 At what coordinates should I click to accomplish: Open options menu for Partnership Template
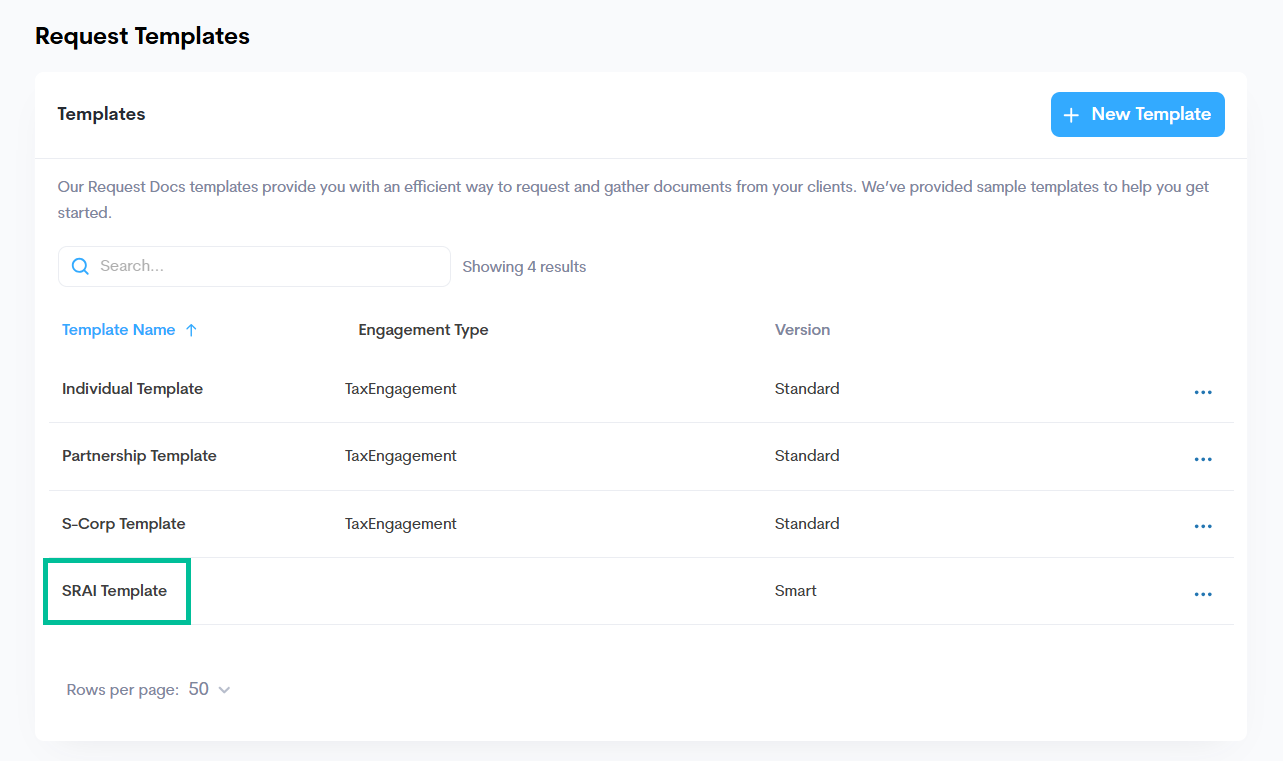tap(1202, 459)
